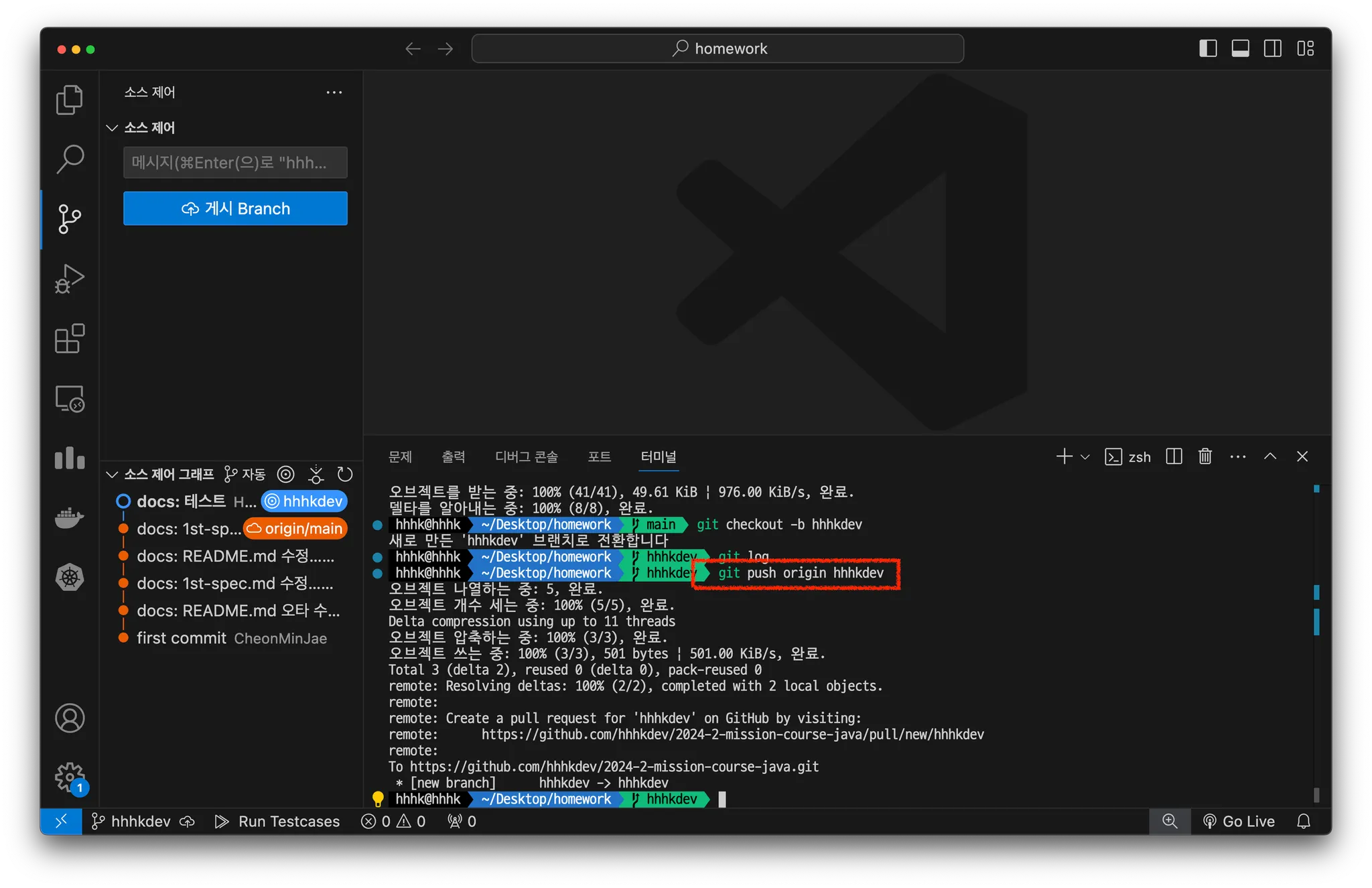Image resolution: width=1372 pixels, height=888 pixels.
Task: Switch to the 디버그 콘솔 tab
Action: 526,456
